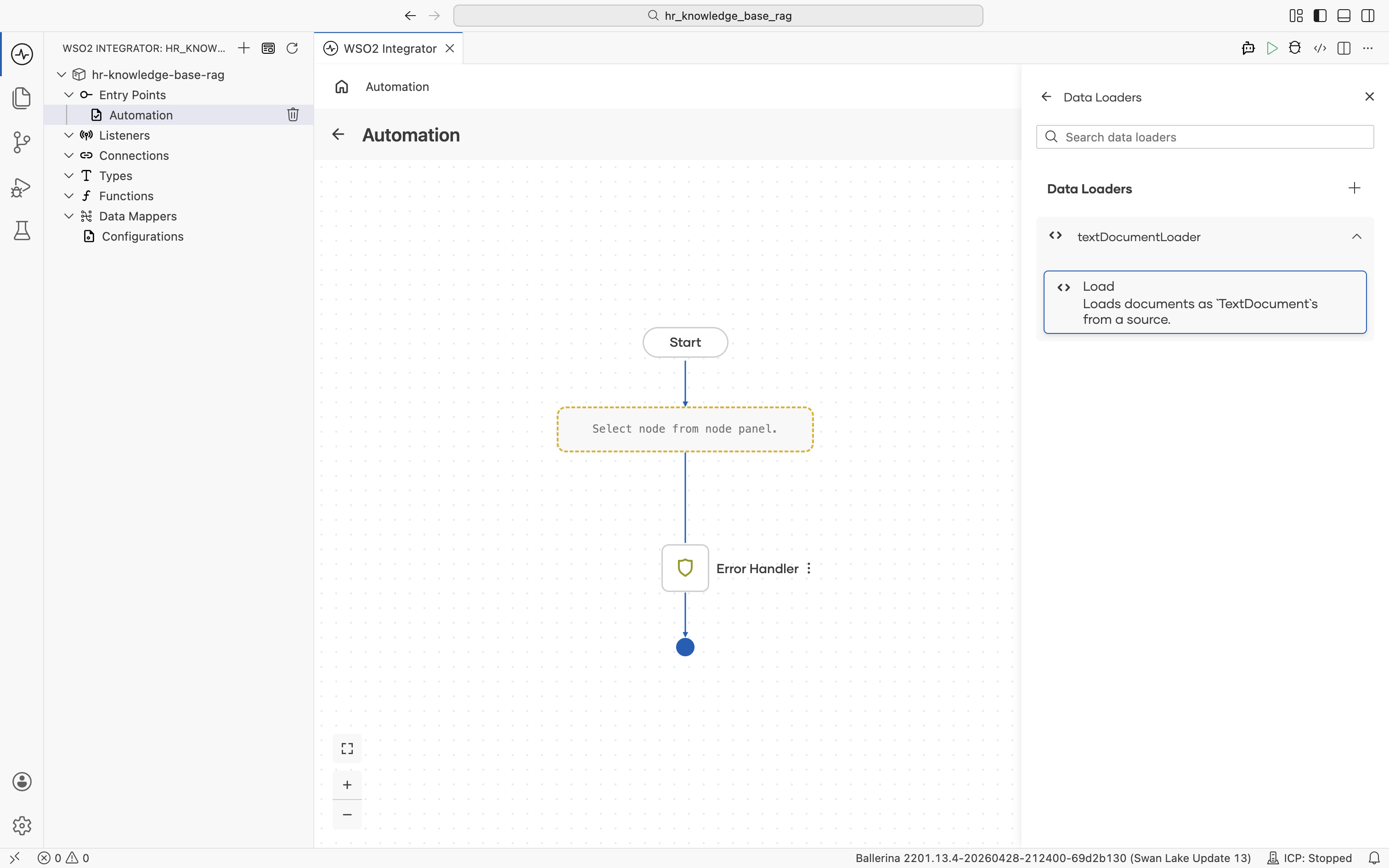
Task: Collapse the textDocumentLoader group
Action: click(1357, 237)
